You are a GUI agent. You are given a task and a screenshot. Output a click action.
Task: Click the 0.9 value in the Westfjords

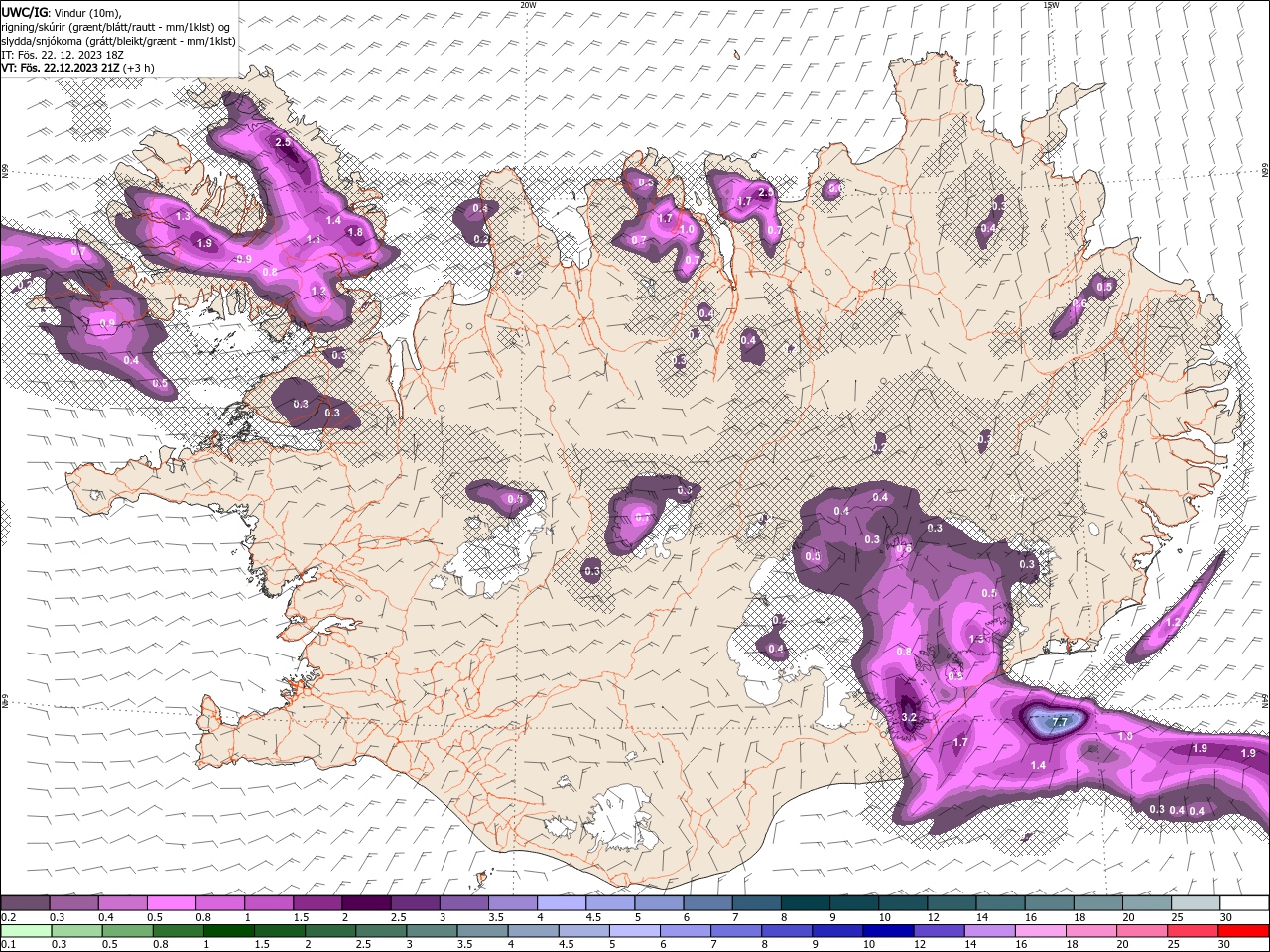244,259
